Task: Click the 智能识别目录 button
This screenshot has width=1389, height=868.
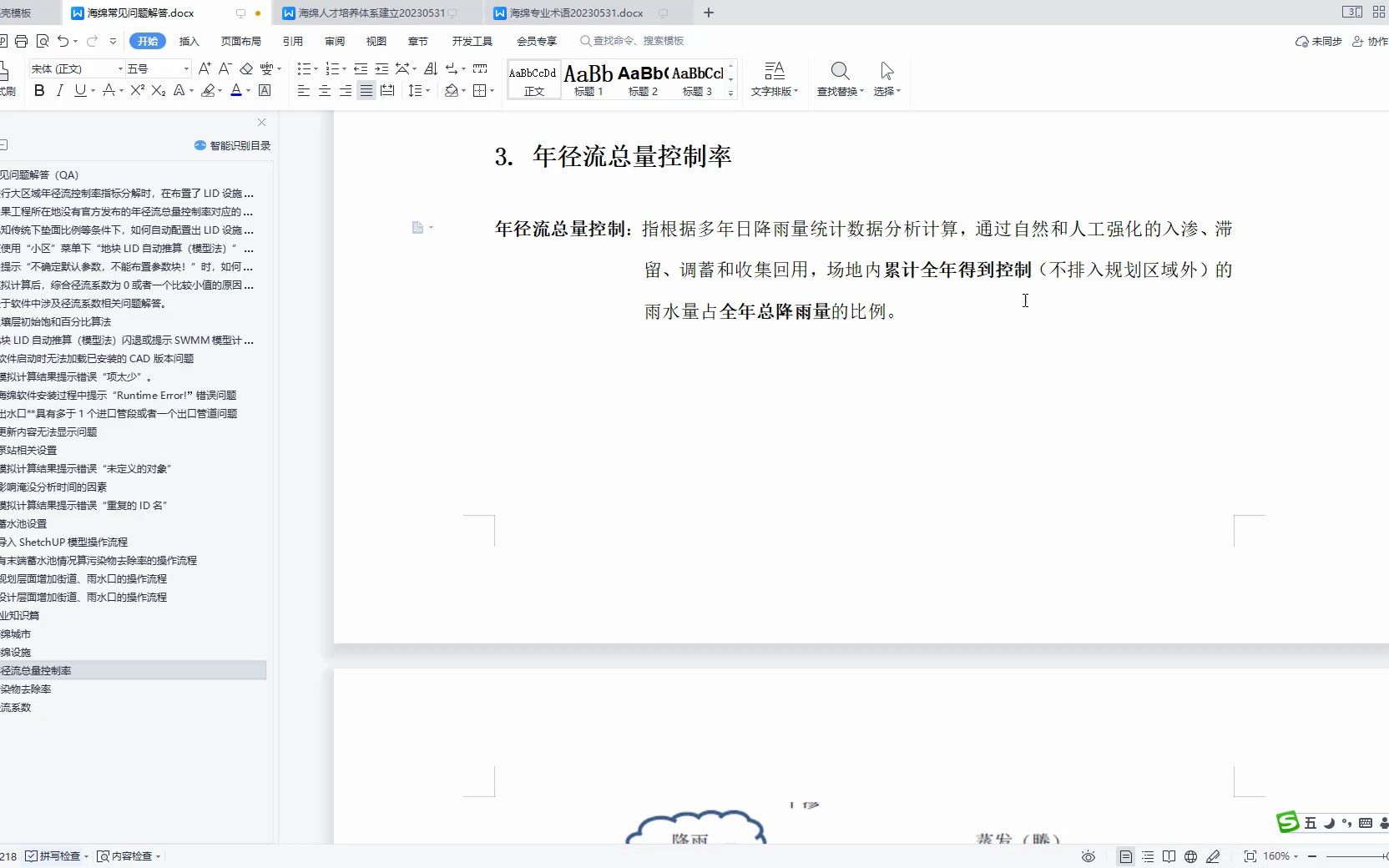Action: pos(232,144)
